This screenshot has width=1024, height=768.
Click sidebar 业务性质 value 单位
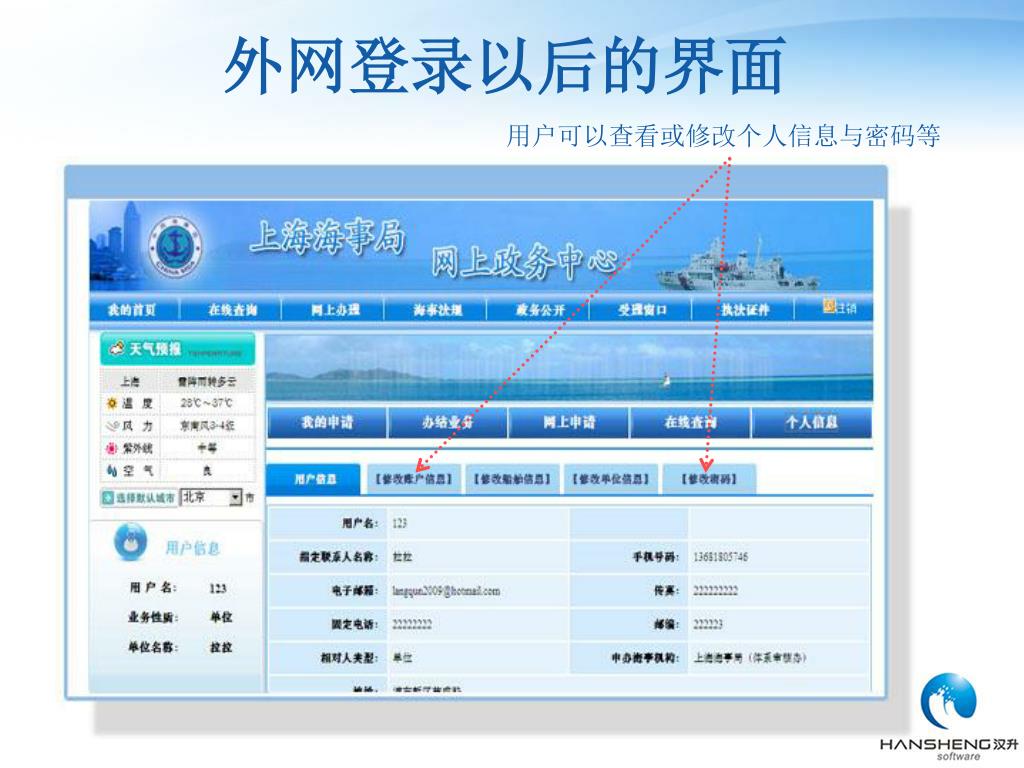click(x=221, y=617)
